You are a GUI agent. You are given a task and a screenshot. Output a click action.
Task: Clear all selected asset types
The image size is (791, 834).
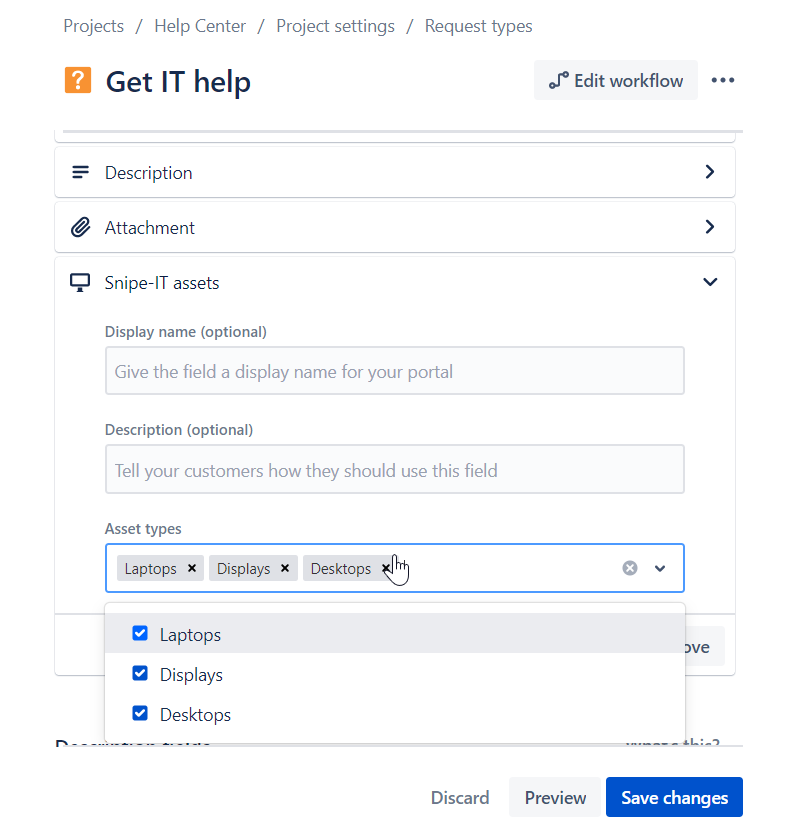click(x=630, y=568)
